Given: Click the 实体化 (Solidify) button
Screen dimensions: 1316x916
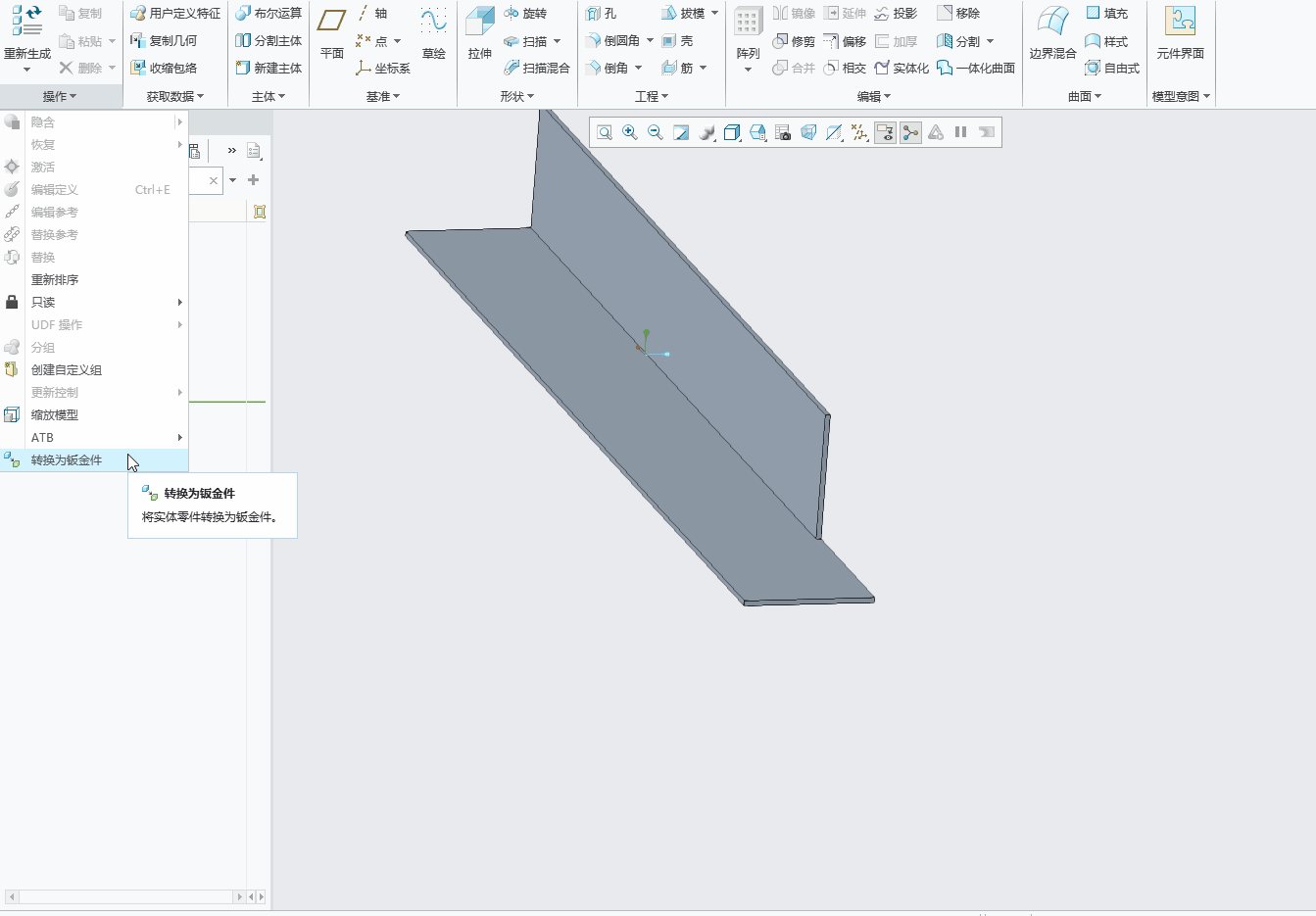Looking at the screenshot, I should click(x=902, y=69).
